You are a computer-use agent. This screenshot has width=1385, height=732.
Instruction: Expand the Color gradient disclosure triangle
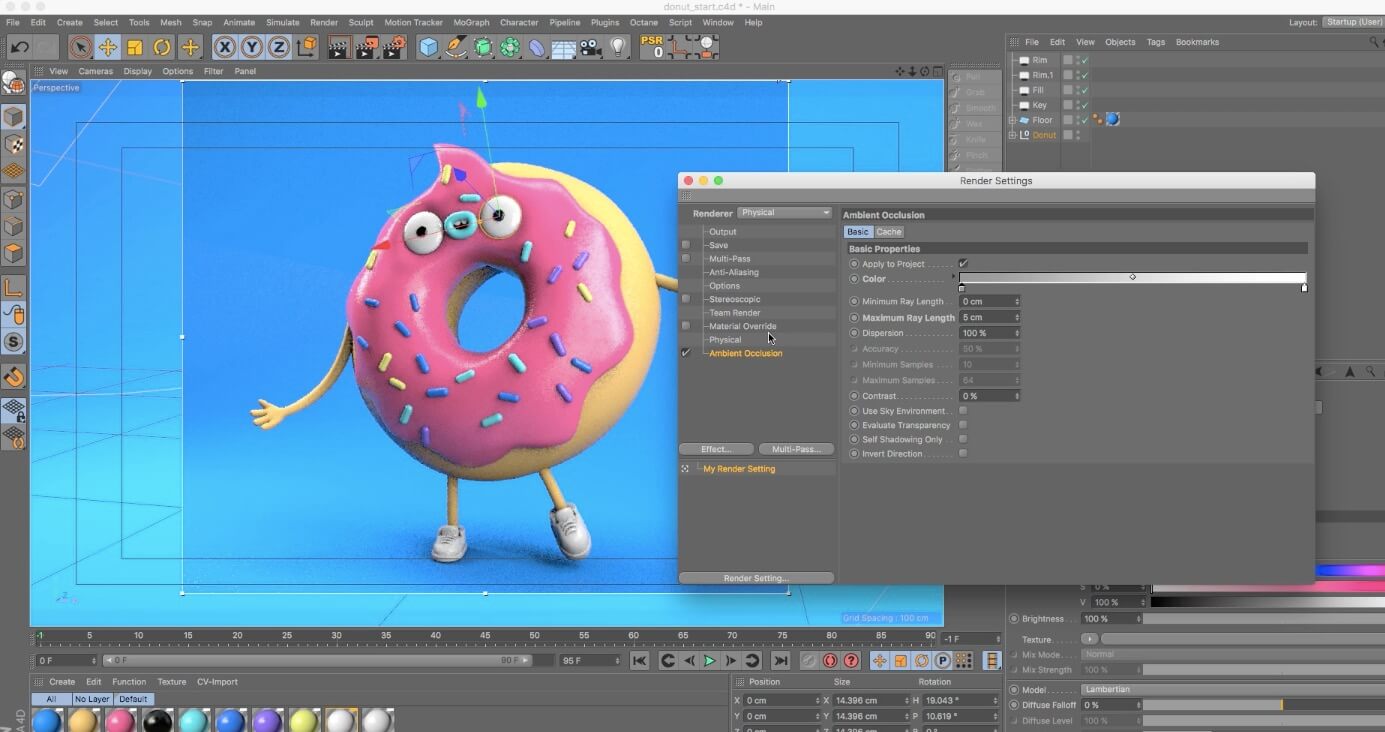[x=954, y=275]
